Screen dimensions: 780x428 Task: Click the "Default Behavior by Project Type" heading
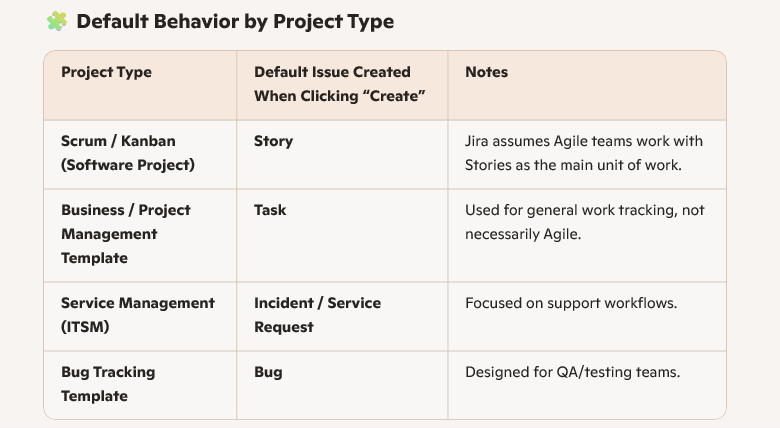tap(235, 21)
